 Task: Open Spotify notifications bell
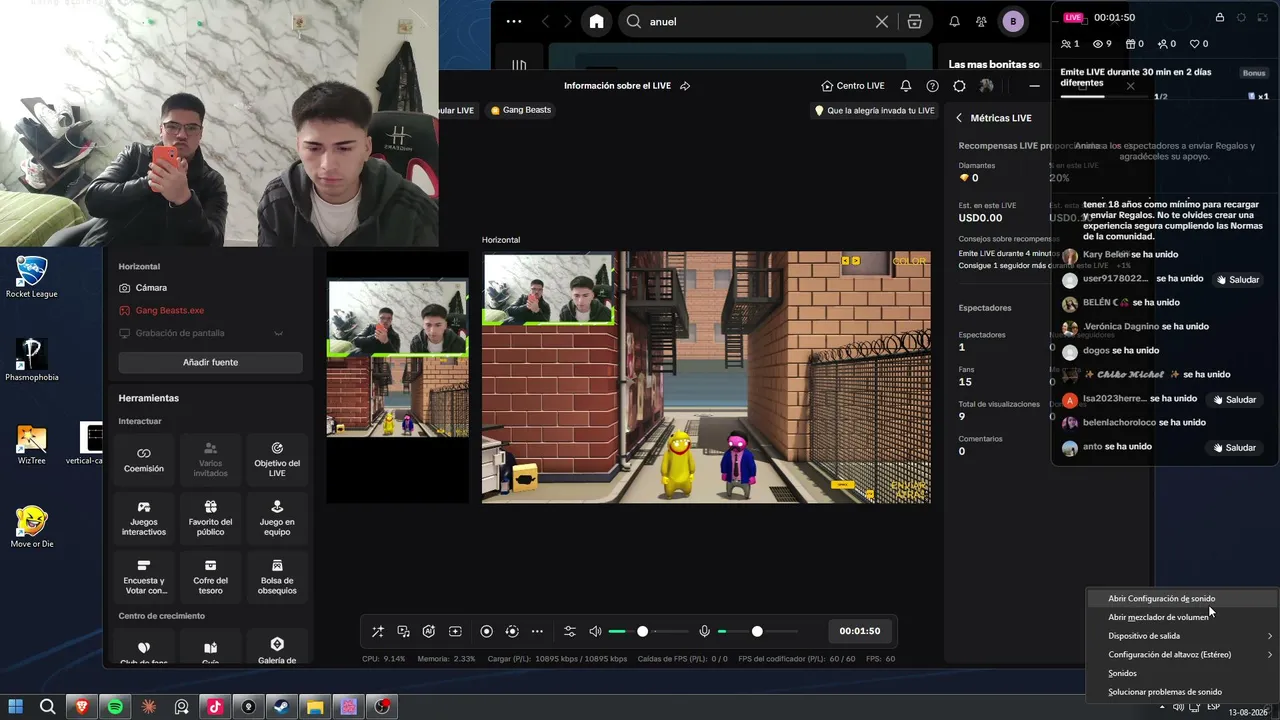(x=954, y=21)
